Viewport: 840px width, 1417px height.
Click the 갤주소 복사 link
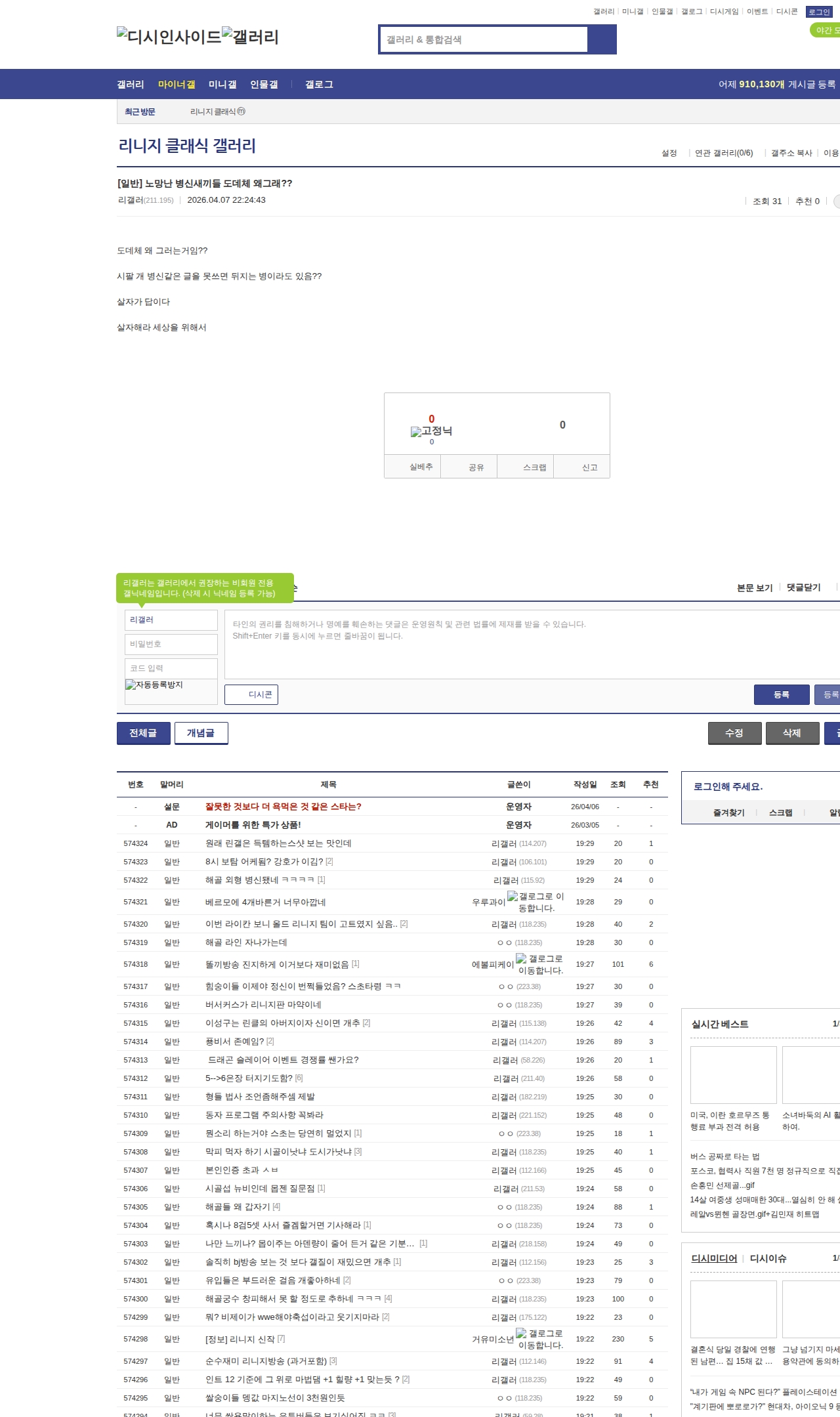click(791, 153)
